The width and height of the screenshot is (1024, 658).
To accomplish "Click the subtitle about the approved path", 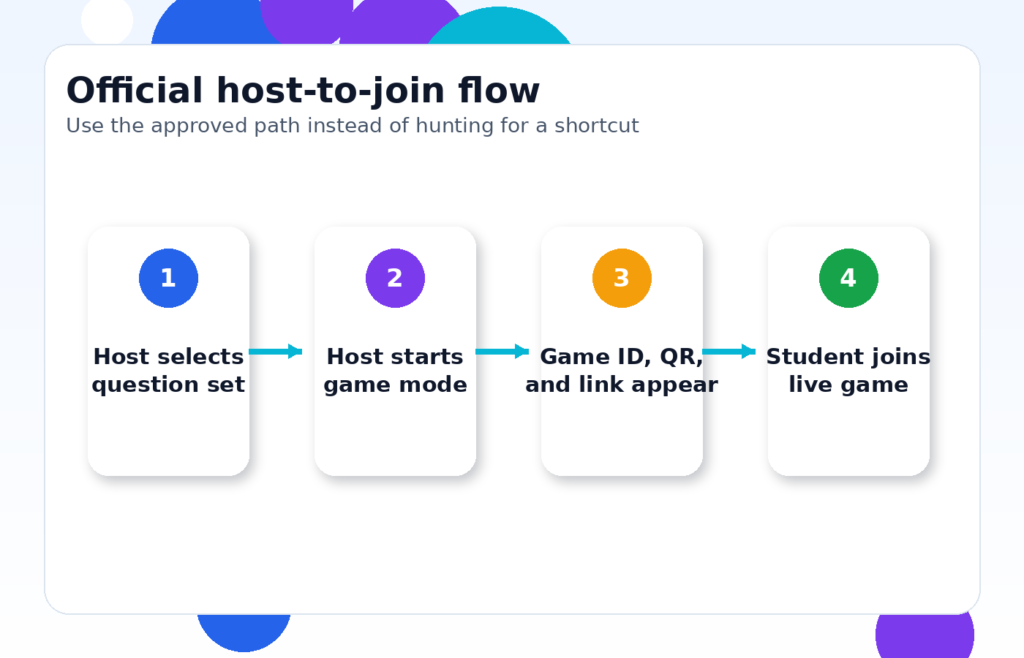I will click(352, 126).
